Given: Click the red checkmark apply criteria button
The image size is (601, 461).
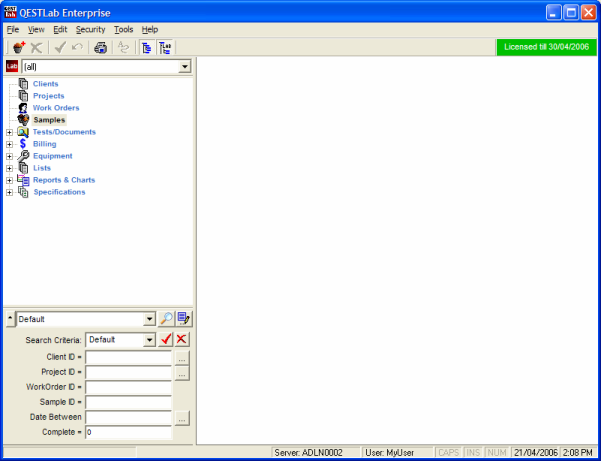Looking at the screenshot, I should 166,340.
